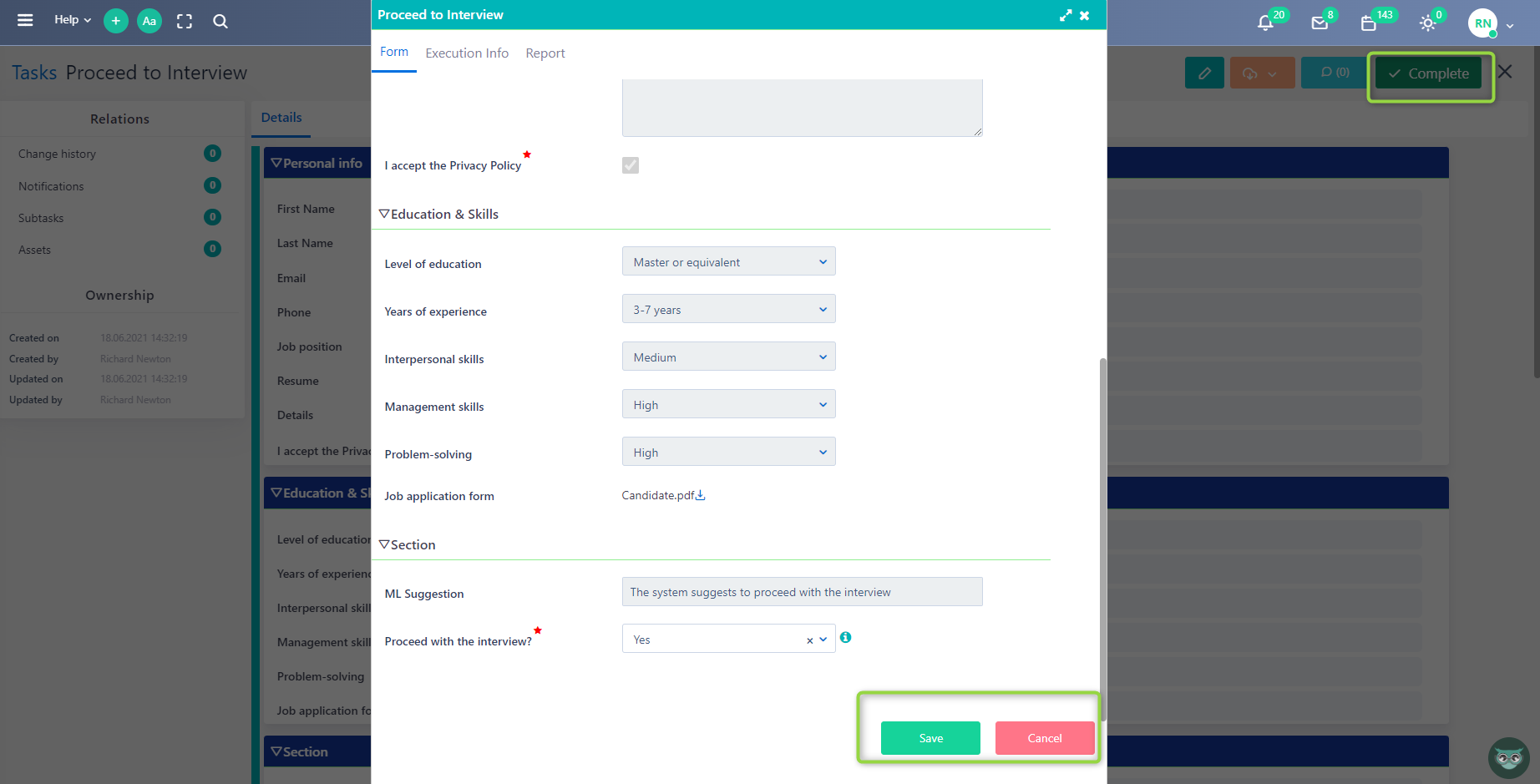Open the search magnifier icon
The height and width of the screenshot is (784, 1540).
point(220,21)
